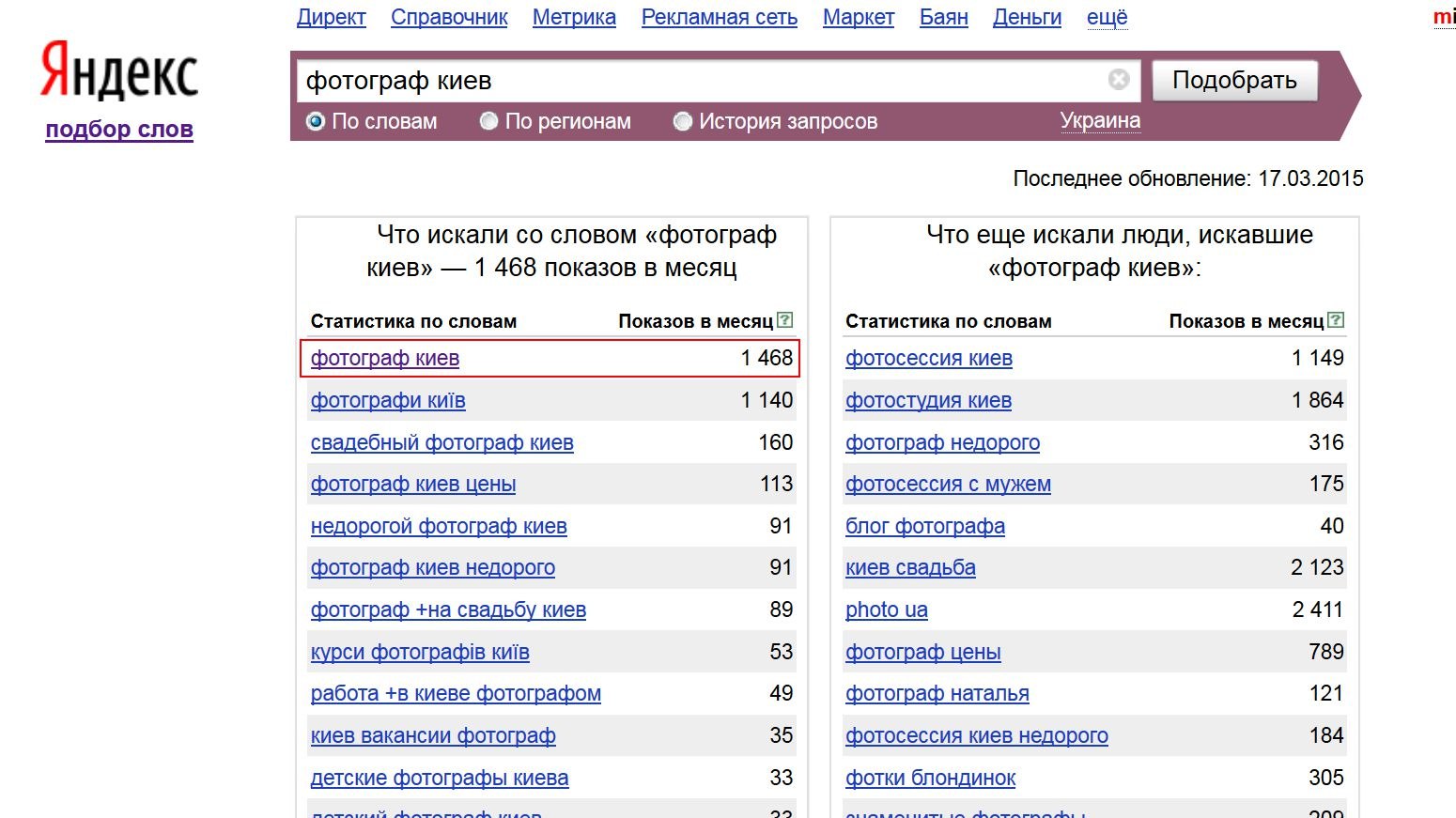Go to 'Метрика' in top navigation
This screenshot has width=1456, height=818.
pyautogui.click(x=574, y=17)
